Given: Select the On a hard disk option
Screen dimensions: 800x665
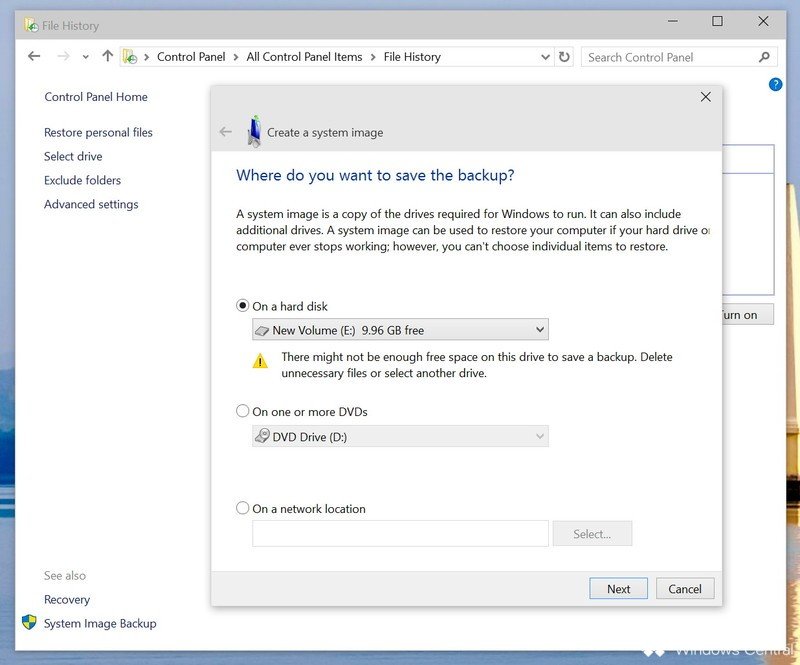Looking at the screenshot, I should click(x=242, y=306).
